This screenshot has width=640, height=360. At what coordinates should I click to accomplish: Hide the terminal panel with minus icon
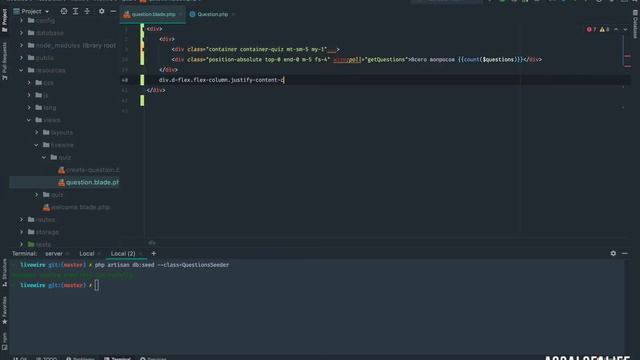(625, 253)
